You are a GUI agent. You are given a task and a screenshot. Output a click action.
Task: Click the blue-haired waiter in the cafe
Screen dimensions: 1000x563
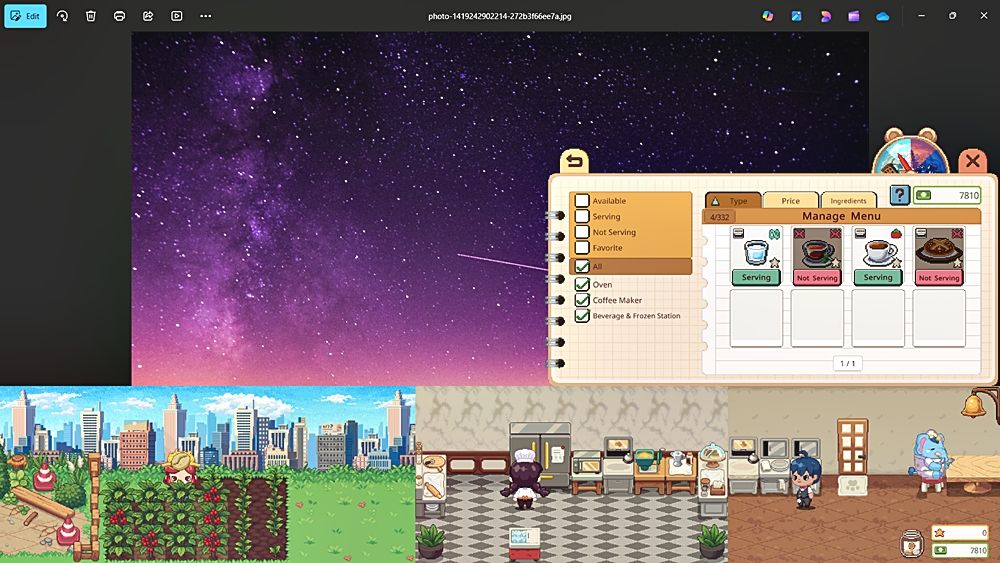[804, 479]
